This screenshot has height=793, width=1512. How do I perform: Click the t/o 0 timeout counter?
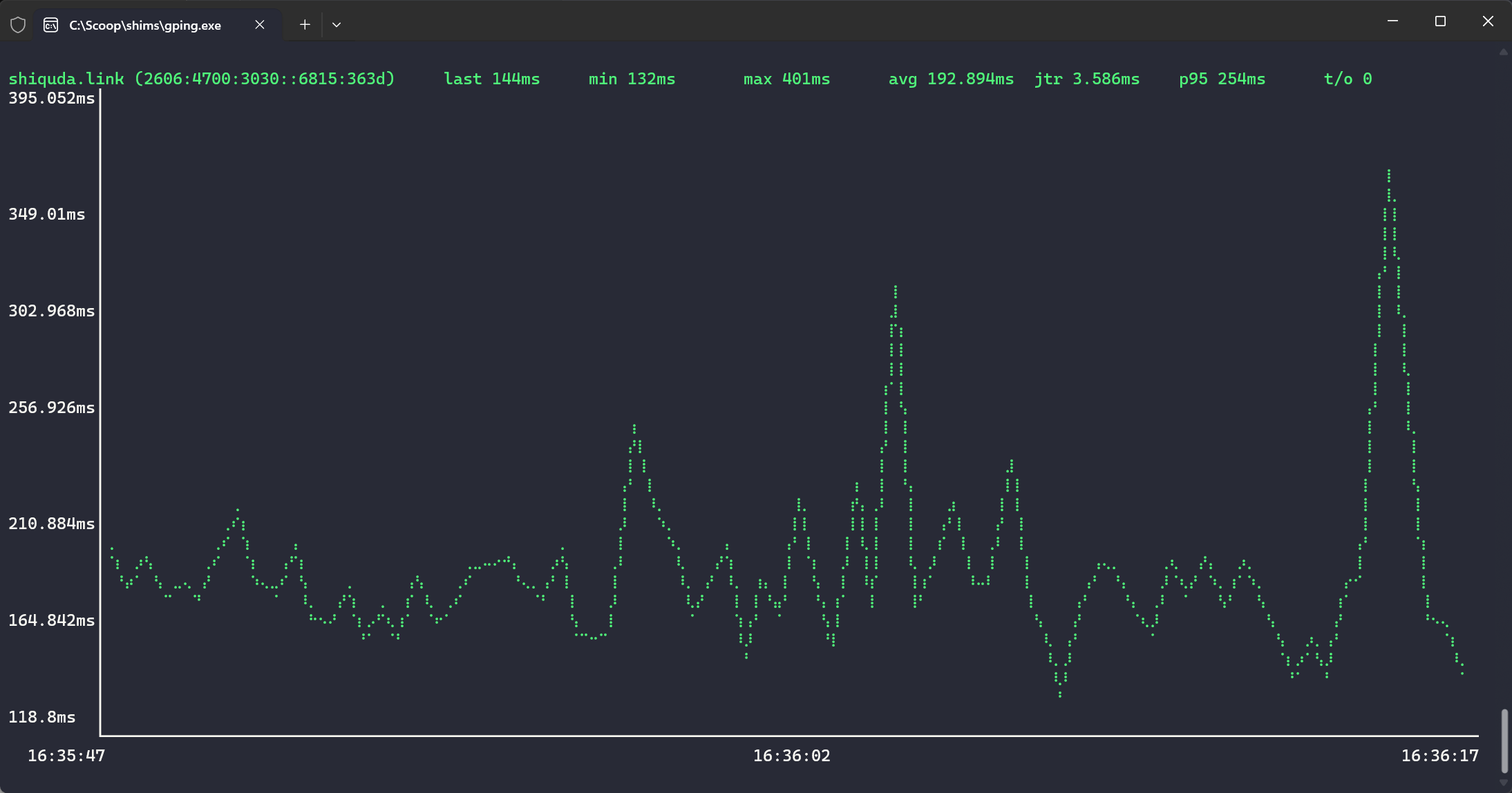(1348, 79)
